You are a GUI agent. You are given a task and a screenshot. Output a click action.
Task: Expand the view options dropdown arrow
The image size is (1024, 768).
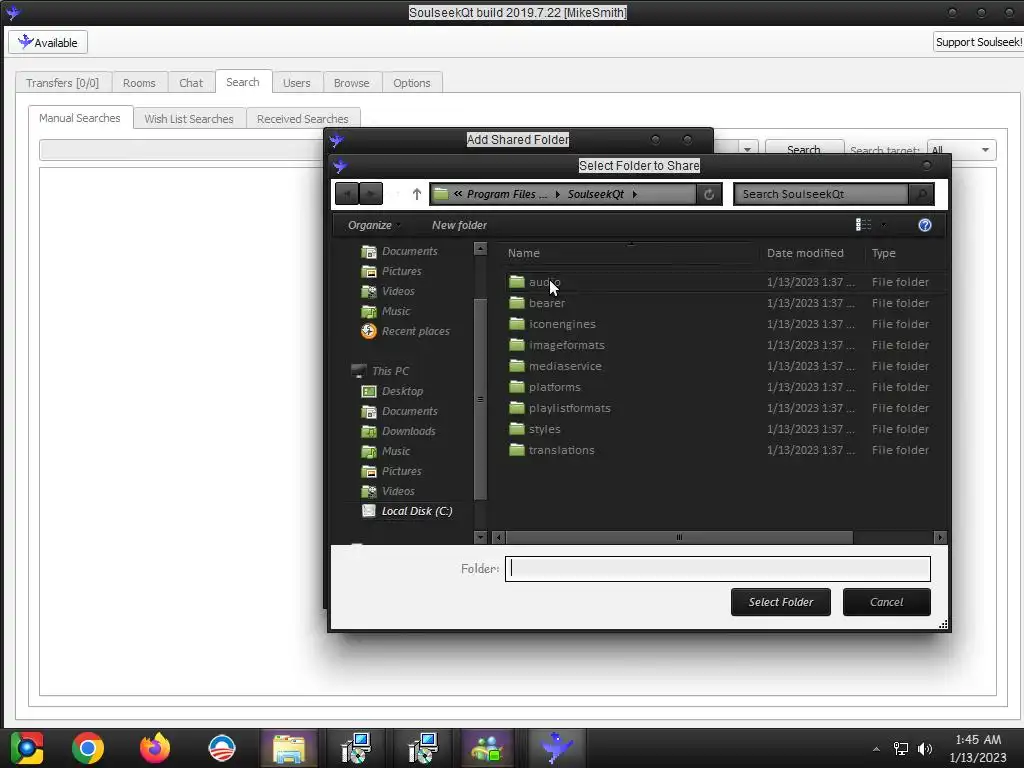pos(884,225)
